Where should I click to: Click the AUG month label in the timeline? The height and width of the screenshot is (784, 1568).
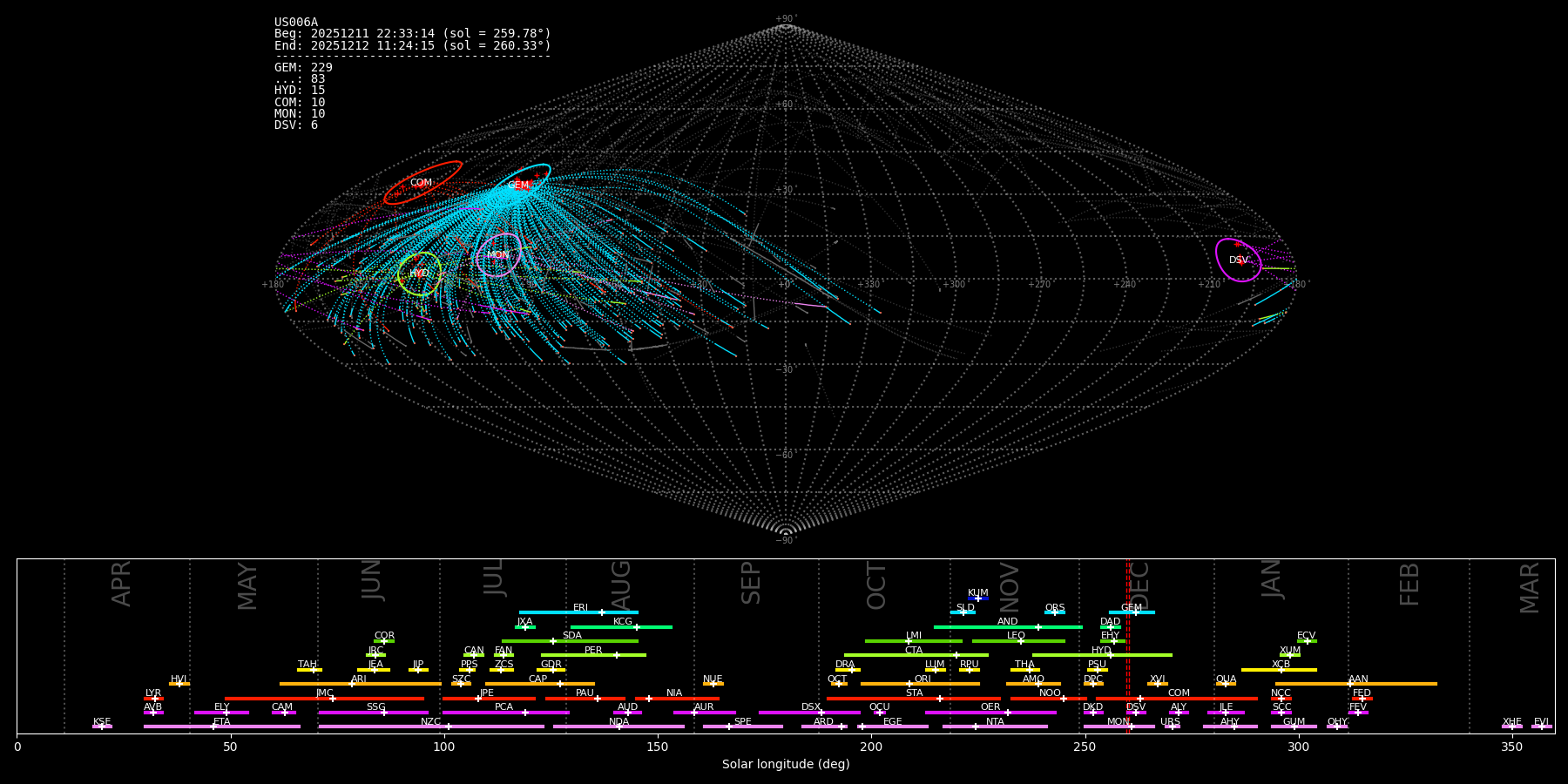point(621,584)
